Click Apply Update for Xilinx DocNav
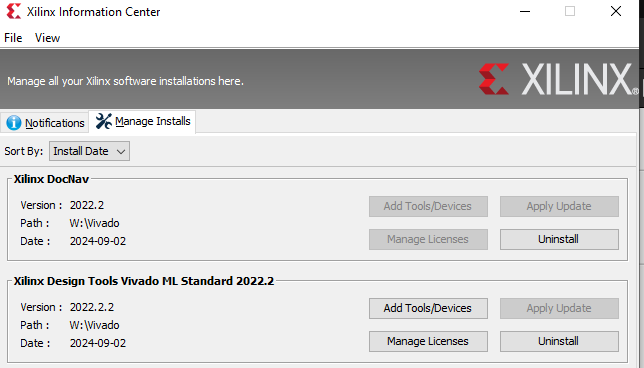The width and height of the screenshot is (644, 368). pyautogui.click(x=559, y=206)
